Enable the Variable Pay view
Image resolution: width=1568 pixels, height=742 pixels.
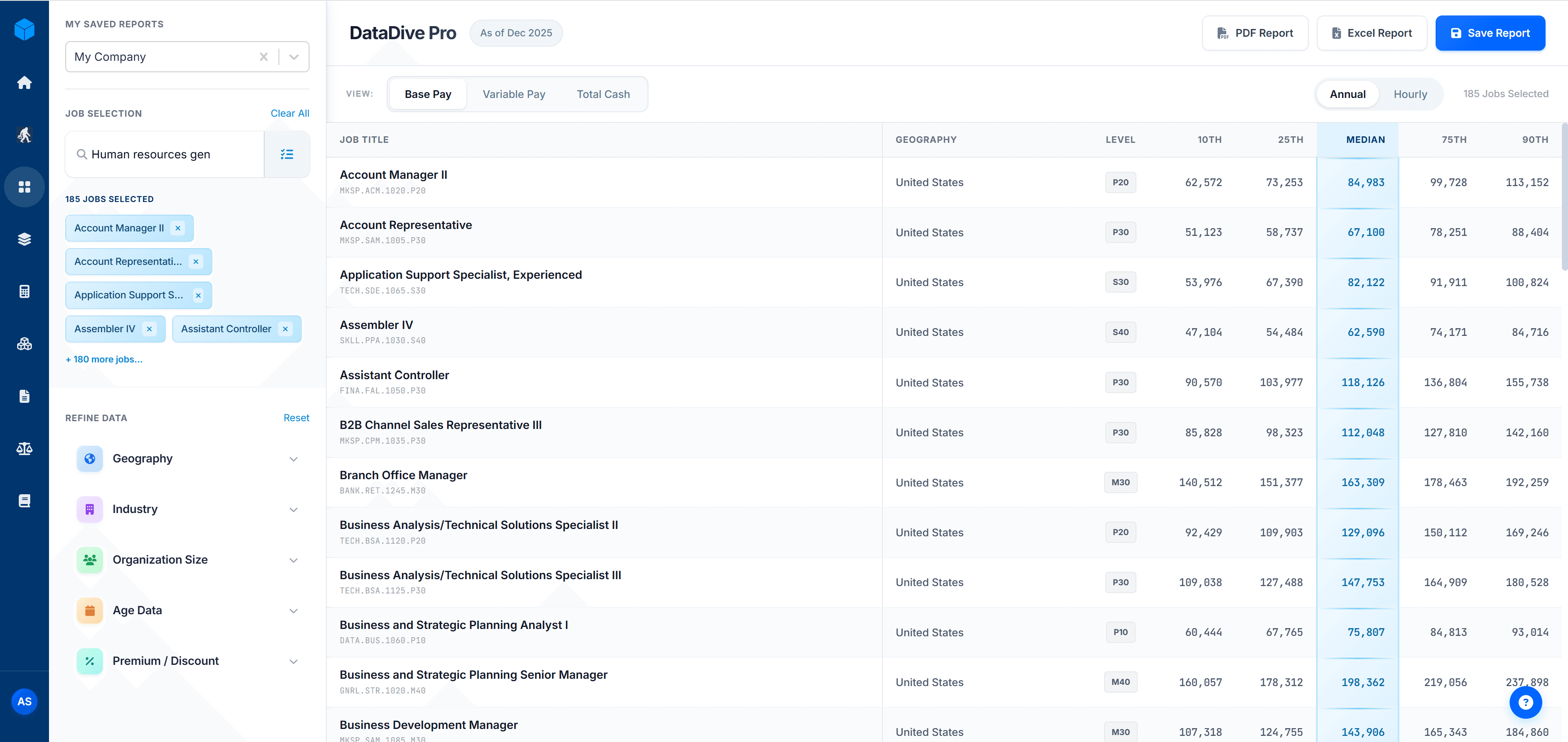(514, 93)
